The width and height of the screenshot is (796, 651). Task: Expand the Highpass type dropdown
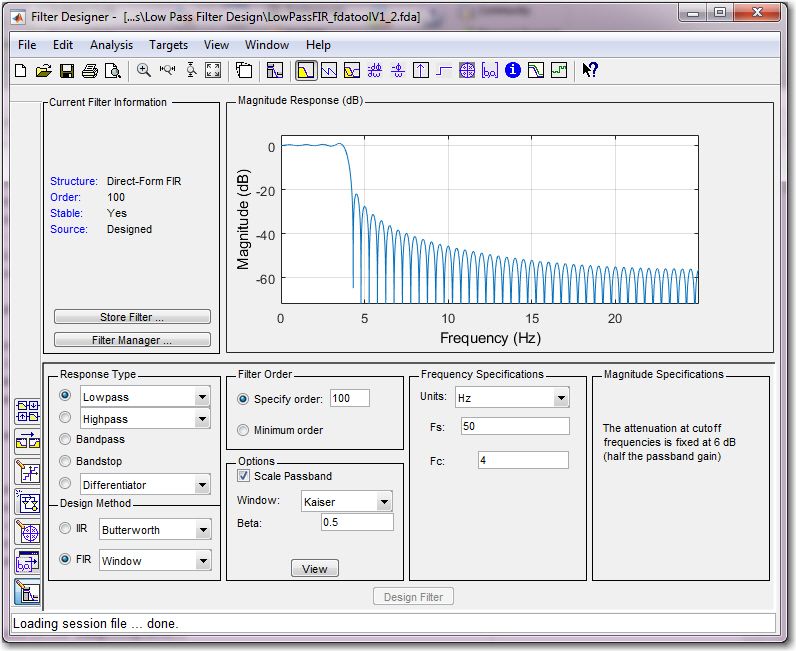203,419
